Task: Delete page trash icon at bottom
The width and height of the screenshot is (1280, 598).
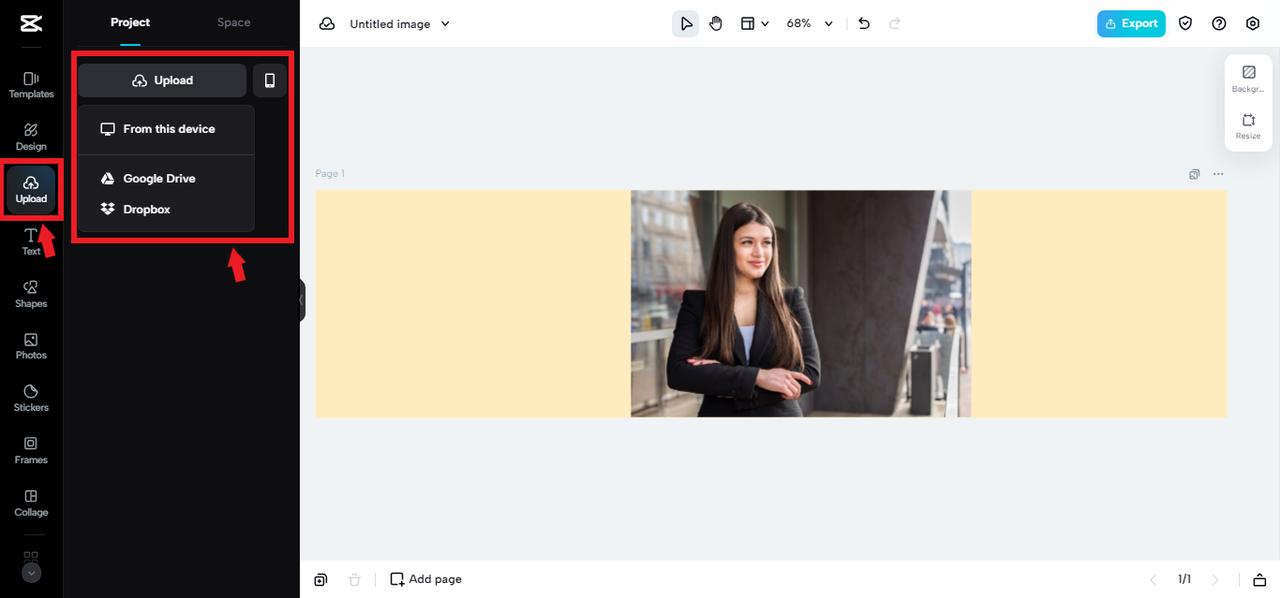Action: (354, 579)
